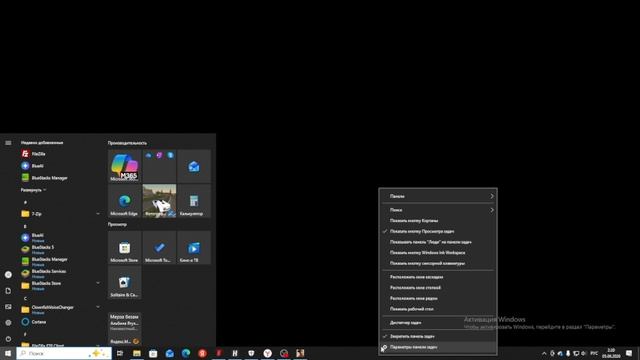640x360 pixels.
Task: Open Task Manager from context menu
Action: click(x=438, y=322)
